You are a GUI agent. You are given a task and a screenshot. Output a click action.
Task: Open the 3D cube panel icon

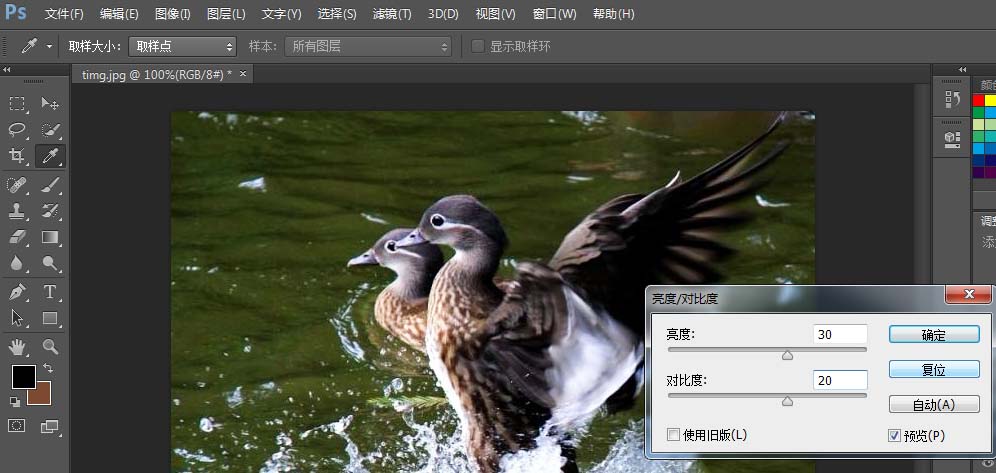[x=952, y=138]
